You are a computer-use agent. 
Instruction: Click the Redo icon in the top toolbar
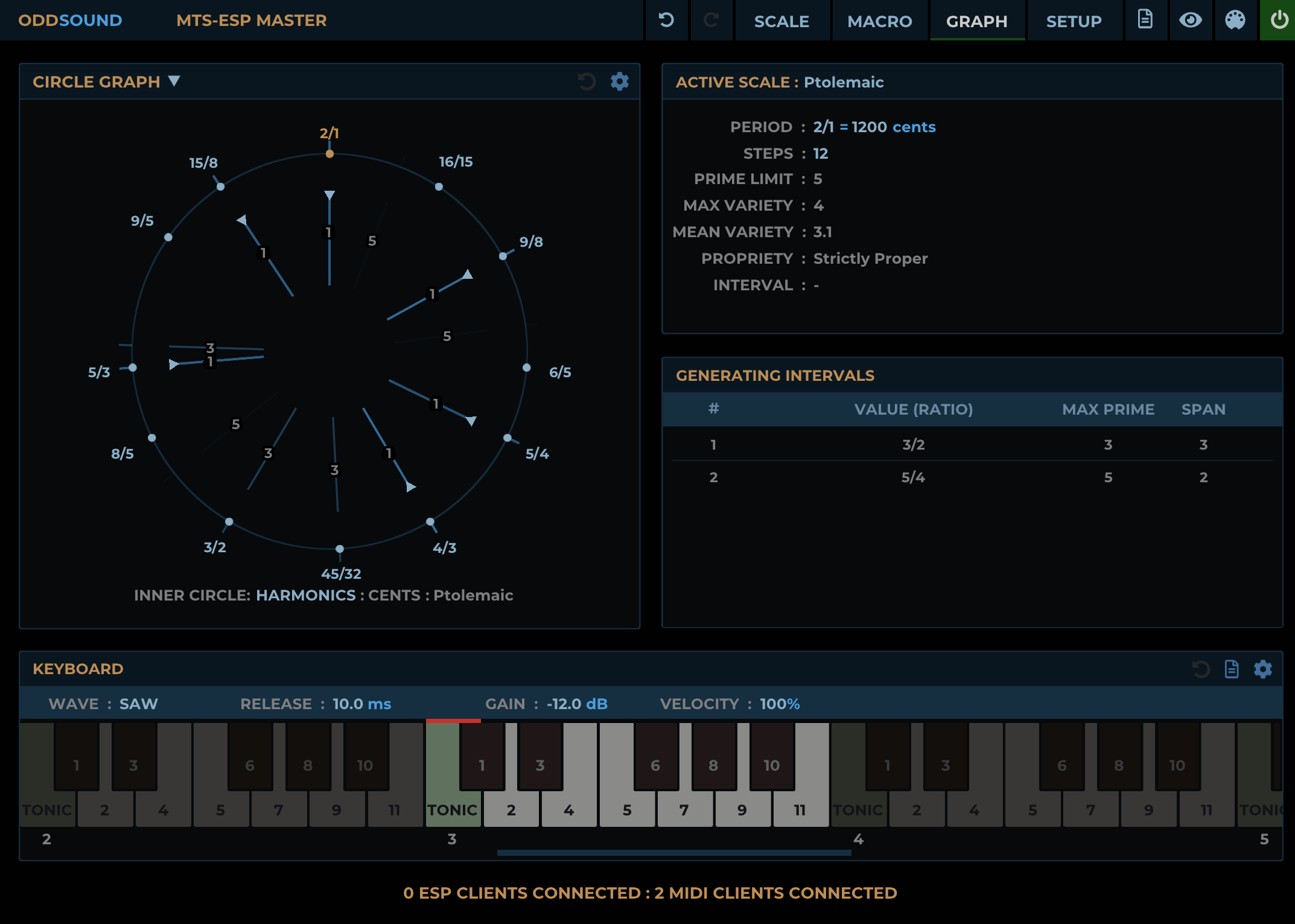pos(711,20)
